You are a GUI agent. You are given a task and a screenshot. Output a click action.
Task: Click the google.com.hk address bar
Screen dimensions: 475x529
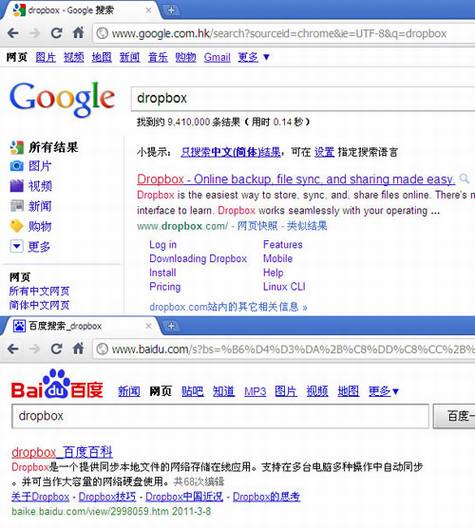point(283,33)
